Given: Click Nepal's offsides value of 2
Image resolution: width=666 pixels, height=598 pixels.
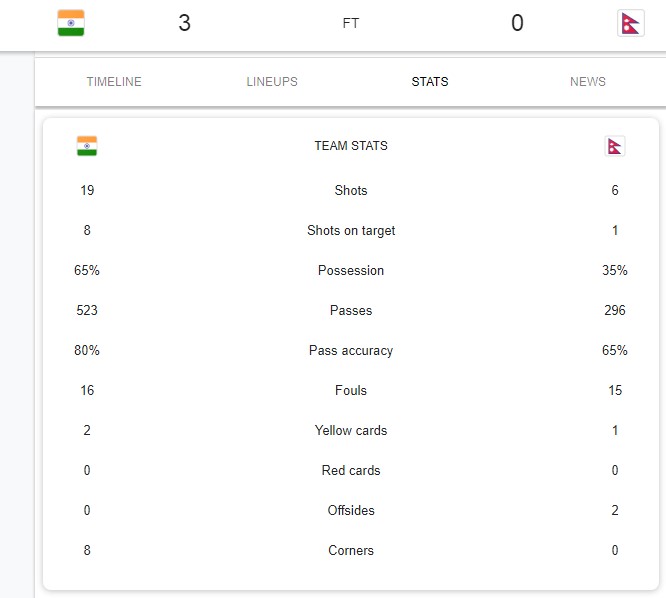Looking at the screenshot, I should pyautogui.click(x=615, y=510).
